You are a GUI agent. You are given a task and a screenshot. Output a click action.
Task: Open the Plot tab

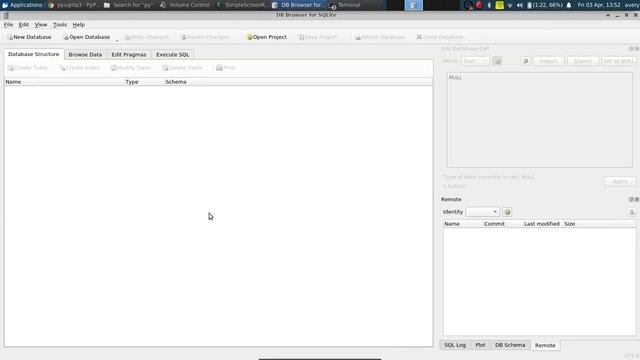point(480,345)
